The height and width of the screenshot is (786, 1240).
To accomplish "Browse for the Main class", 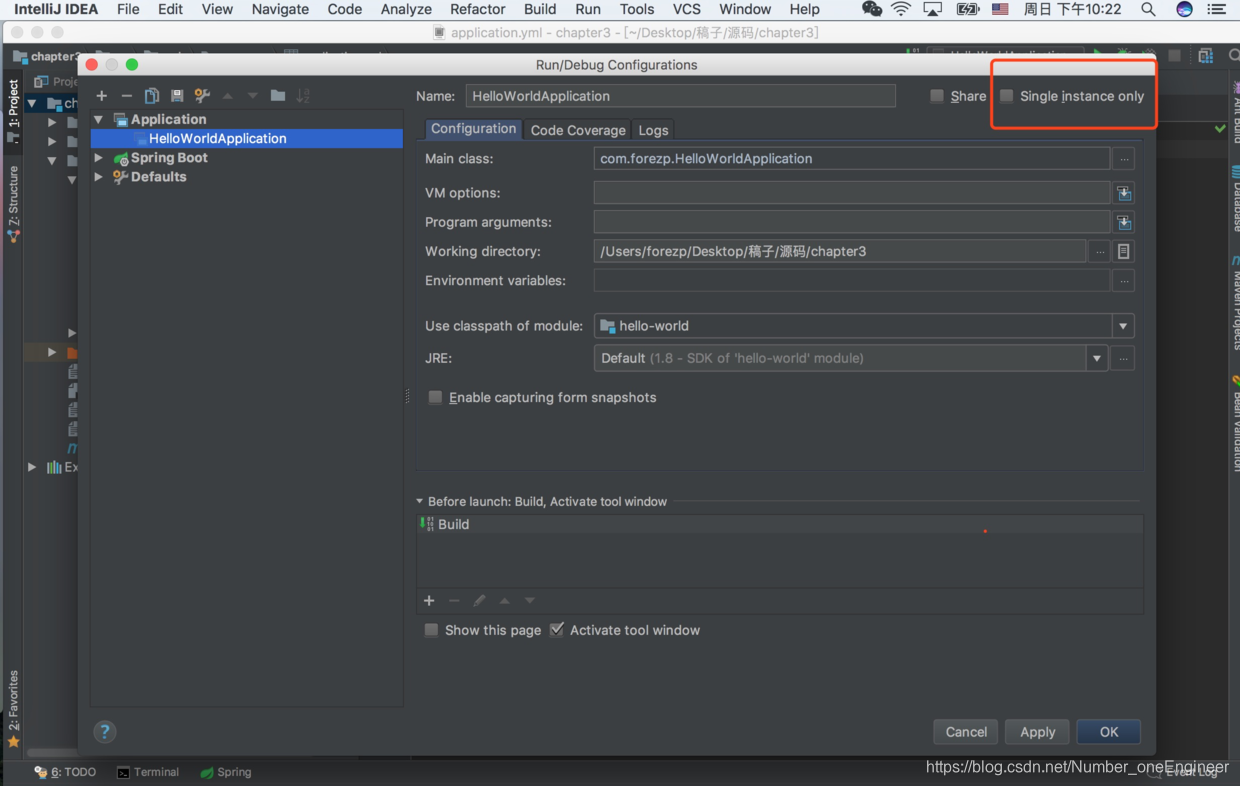I will point(1124,159).
